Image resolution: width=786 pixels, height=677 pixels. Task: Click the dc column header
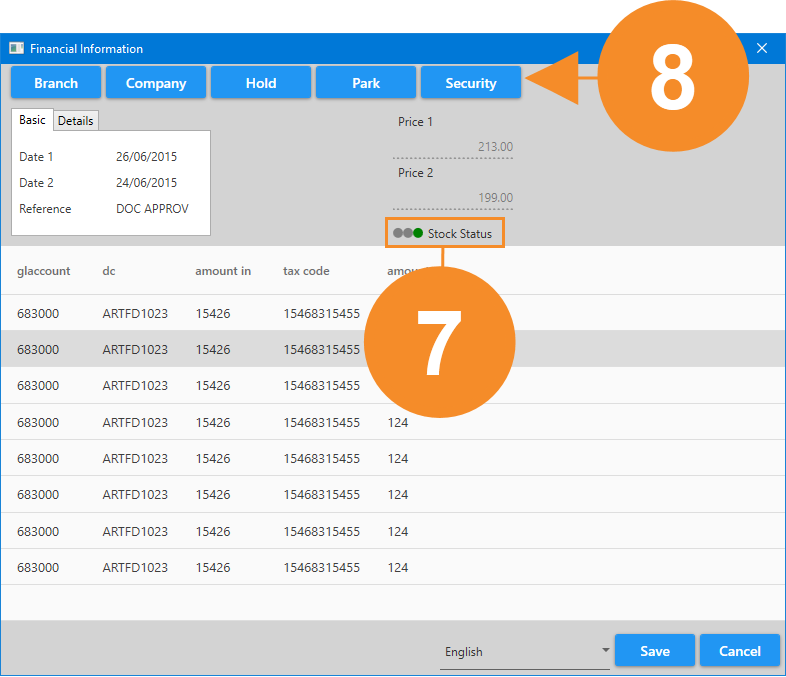click(110, 271)
